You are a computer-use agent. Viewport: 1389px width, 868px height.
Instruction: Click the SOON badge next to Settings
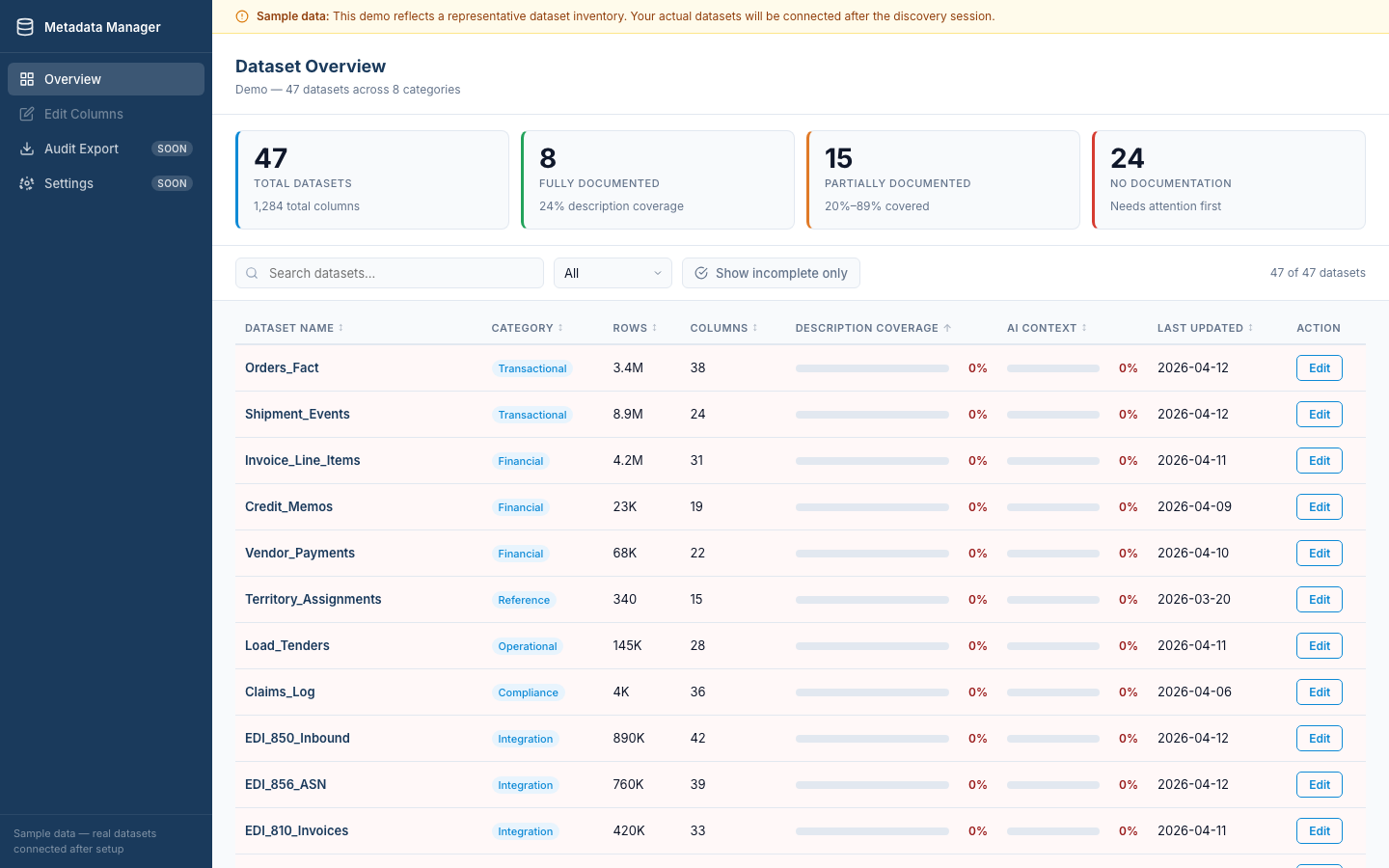coord(172,183)
